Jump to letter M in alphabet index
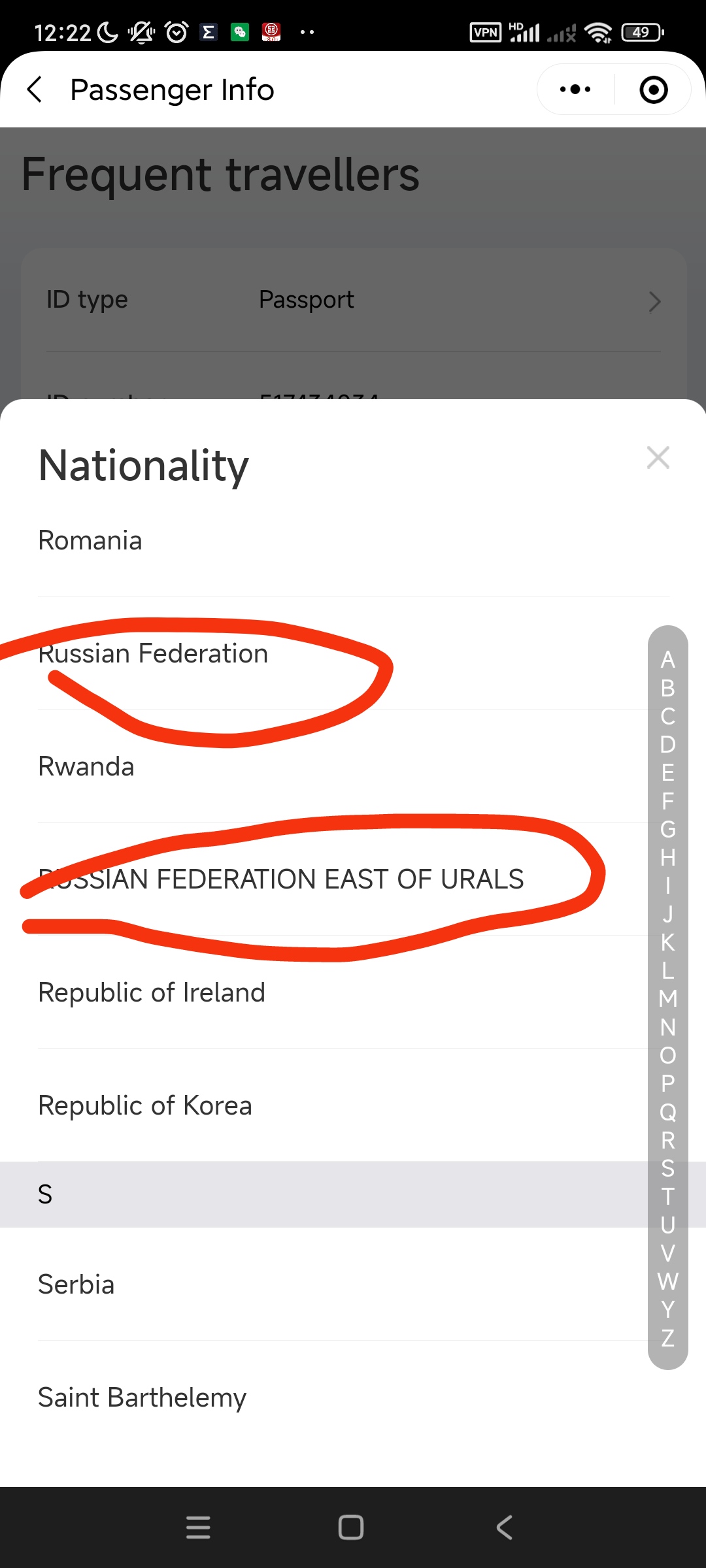Viewport: 706px width, 1568px height. [x=667, y=999]
